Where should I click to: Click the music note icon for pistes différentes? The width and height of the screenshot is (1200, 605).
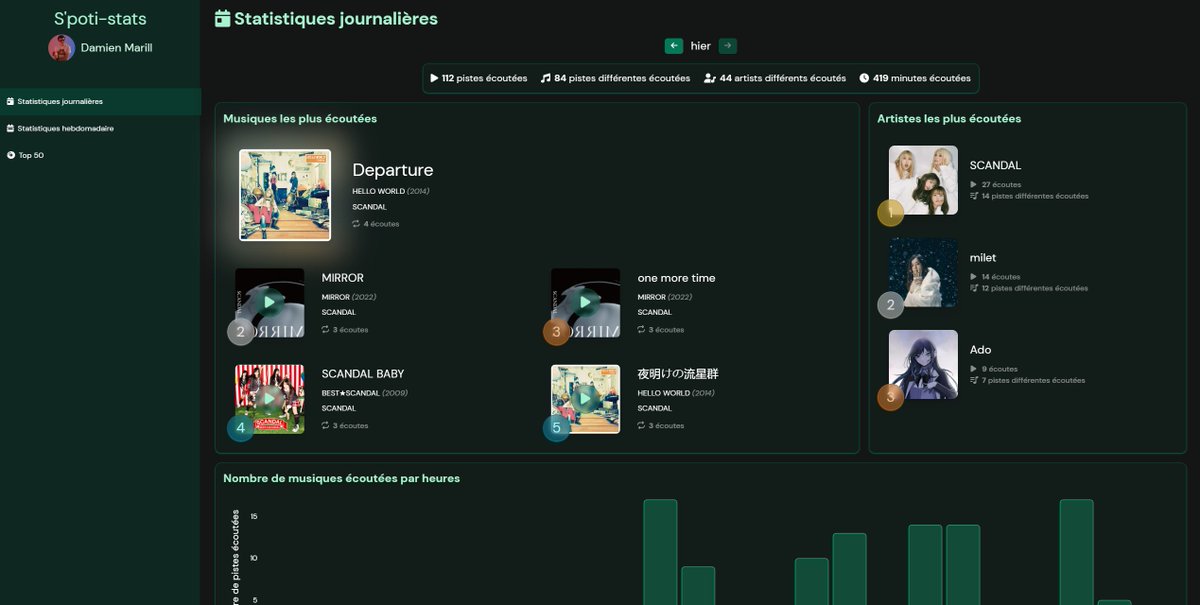546,78
